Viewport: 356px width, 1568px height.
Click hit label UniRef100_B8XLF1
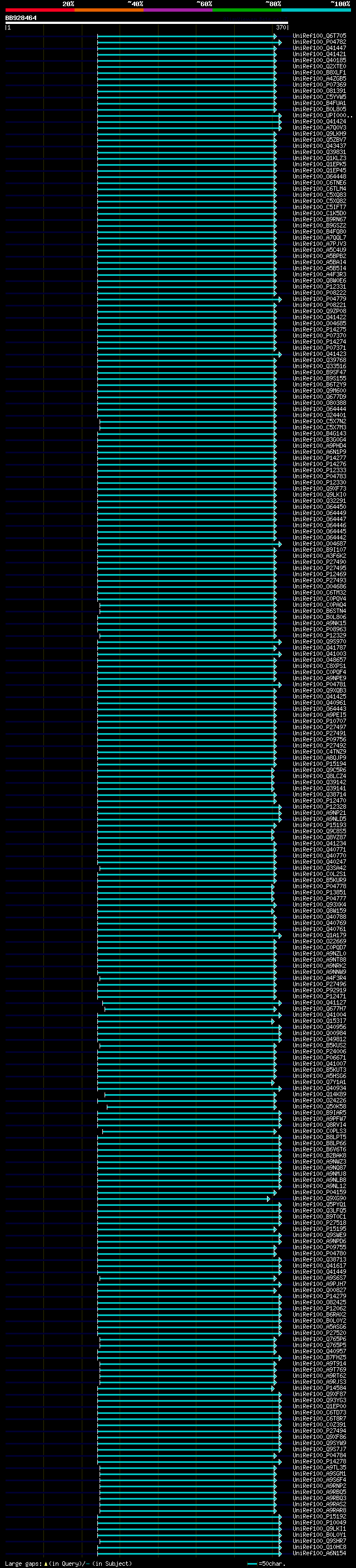coord(319,72)
